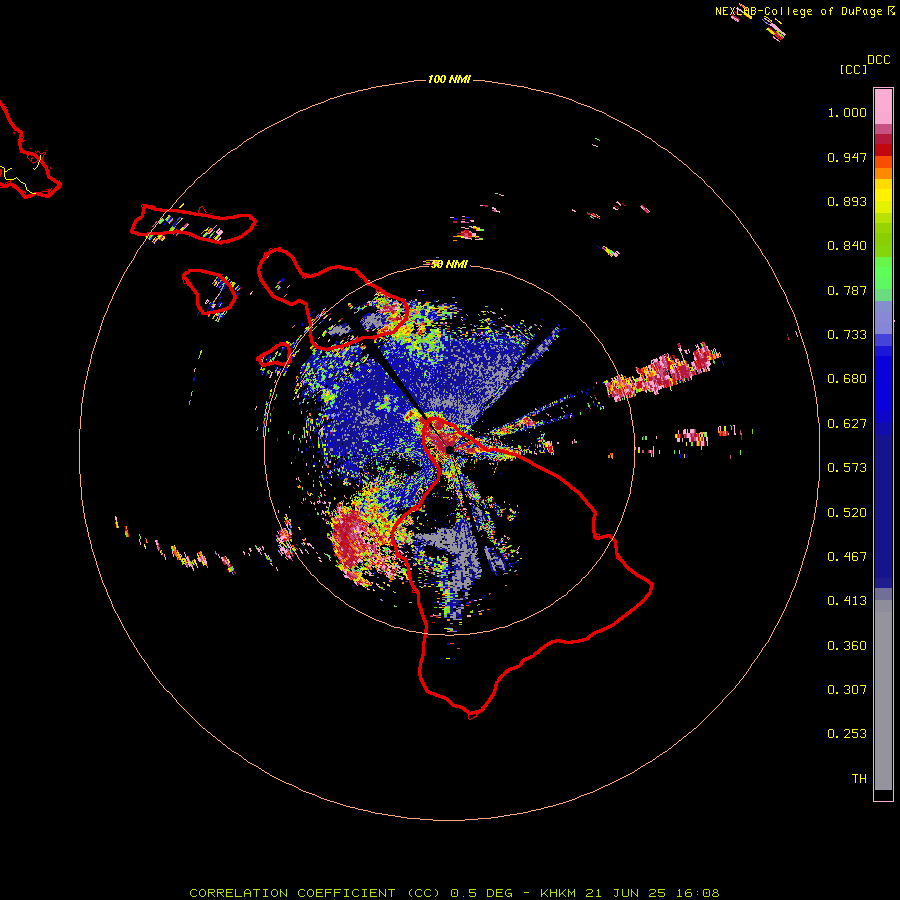Click the 16:08 time stamp
The image size is (900, 900).
pyautogui.click(x=696, y=893)
